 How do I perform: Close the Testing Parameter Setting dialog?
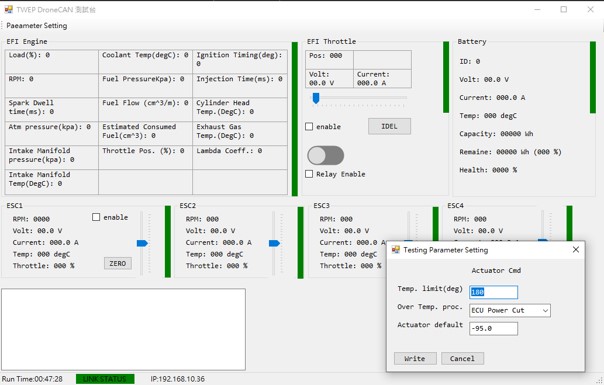pyautogui.click(x=575, y=250)
